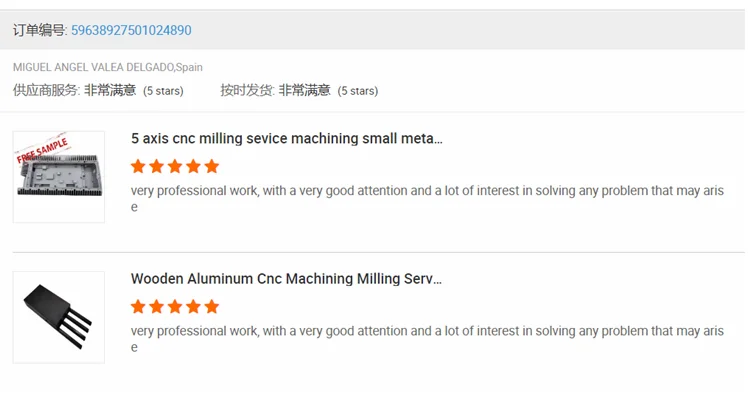This screenshot has height=400, width=750.
Task: Click the fifth star under Wooden Aluminum Cnc Machining
Action: click(x=211, y=306)
